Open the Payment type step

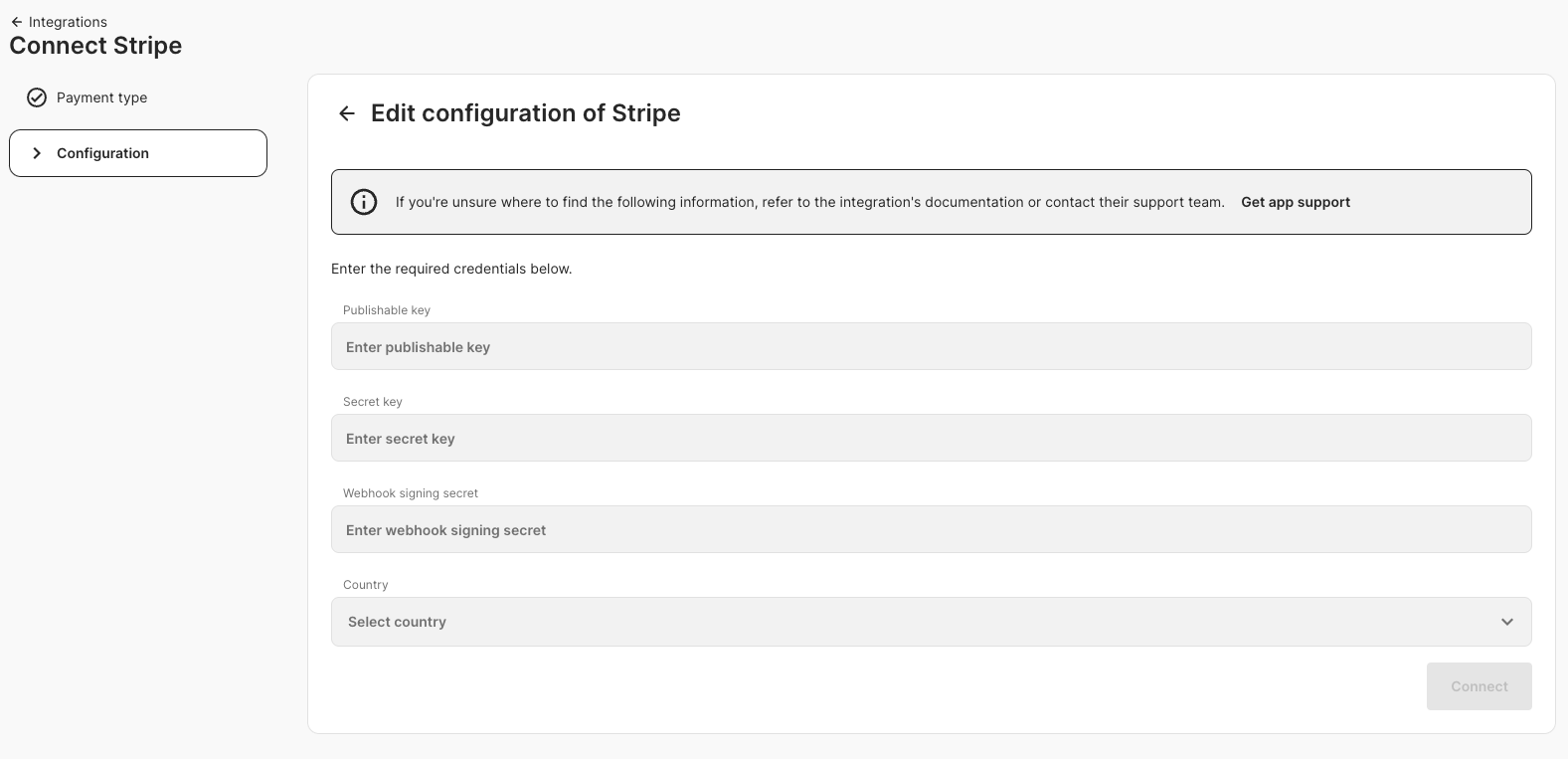coord(101,97)
